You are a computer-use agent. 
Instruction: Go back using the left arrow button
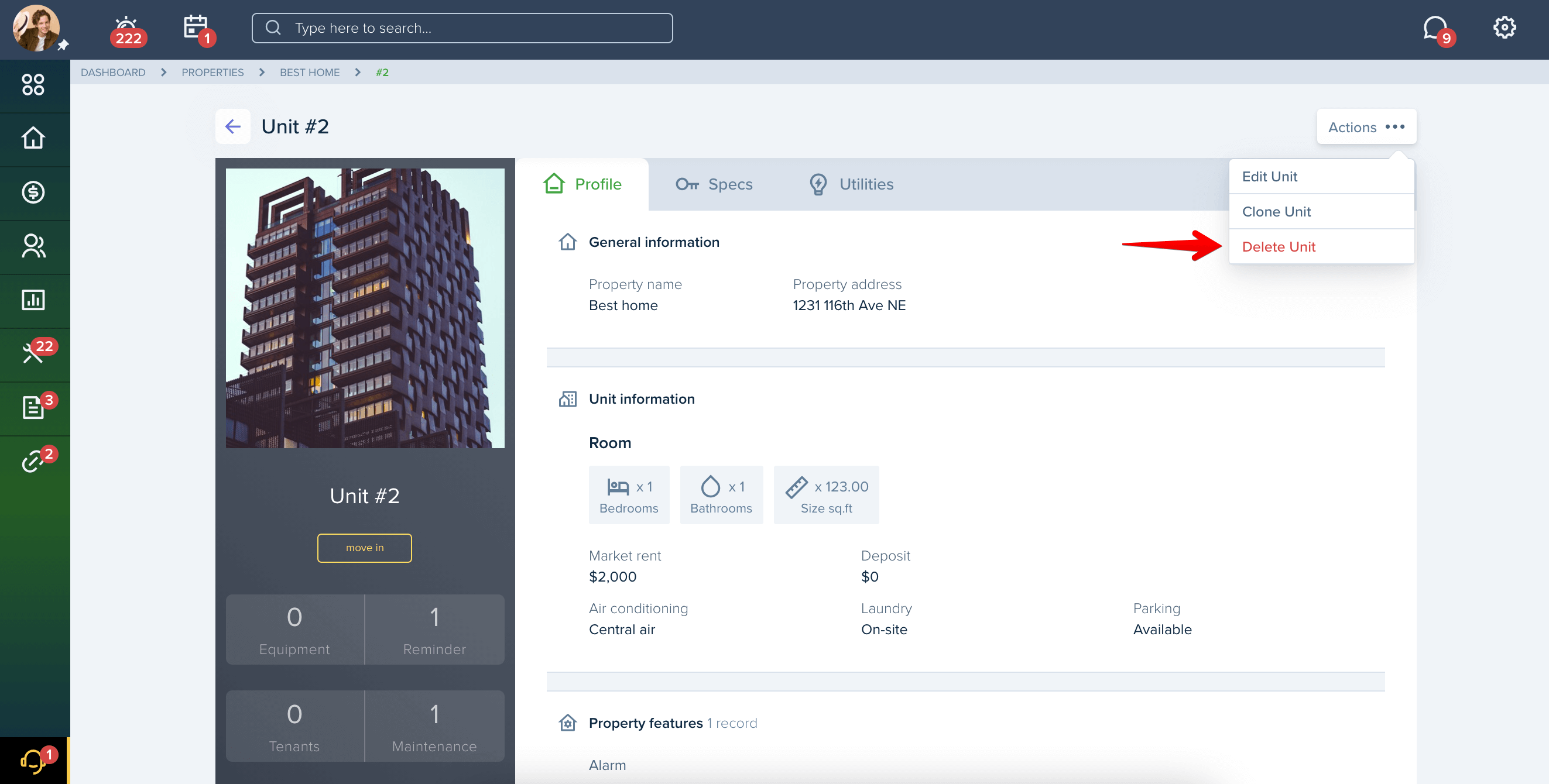[233, 126]
